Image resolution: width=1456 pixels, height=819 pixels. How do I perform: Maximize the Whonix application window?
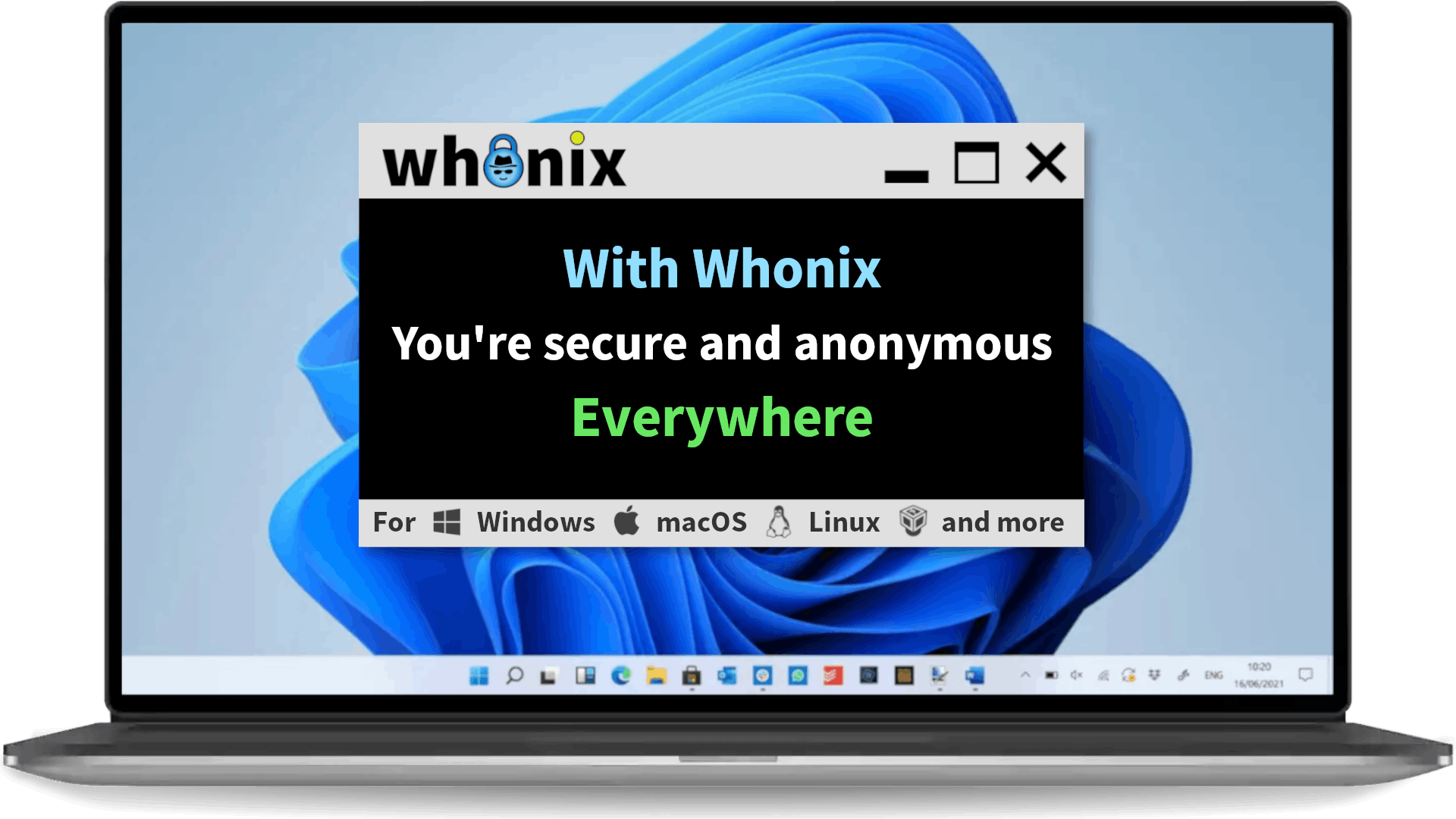click(976, 162)
